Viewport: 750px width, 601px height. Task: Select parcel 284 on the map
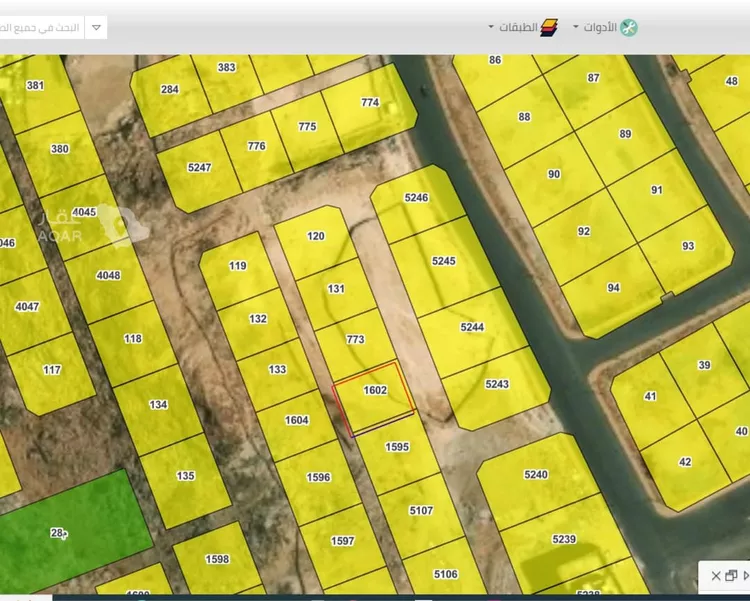pyautogui.click(x=169, y=95)
